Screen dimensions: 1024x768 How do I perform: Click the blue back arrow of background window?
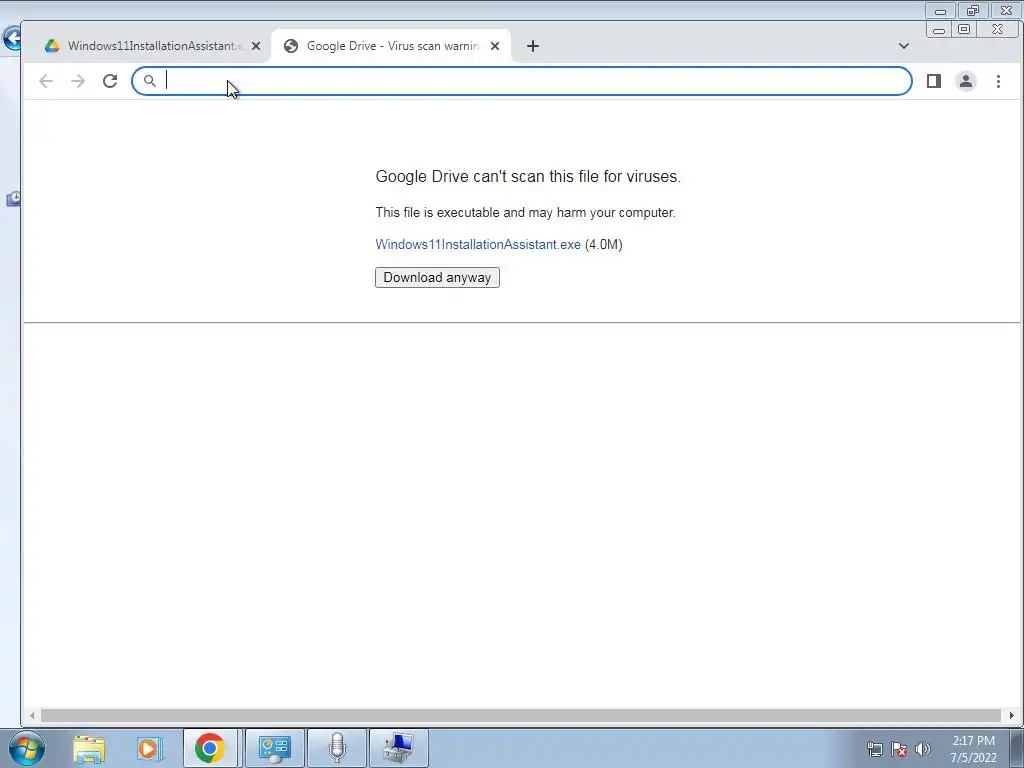11,38
